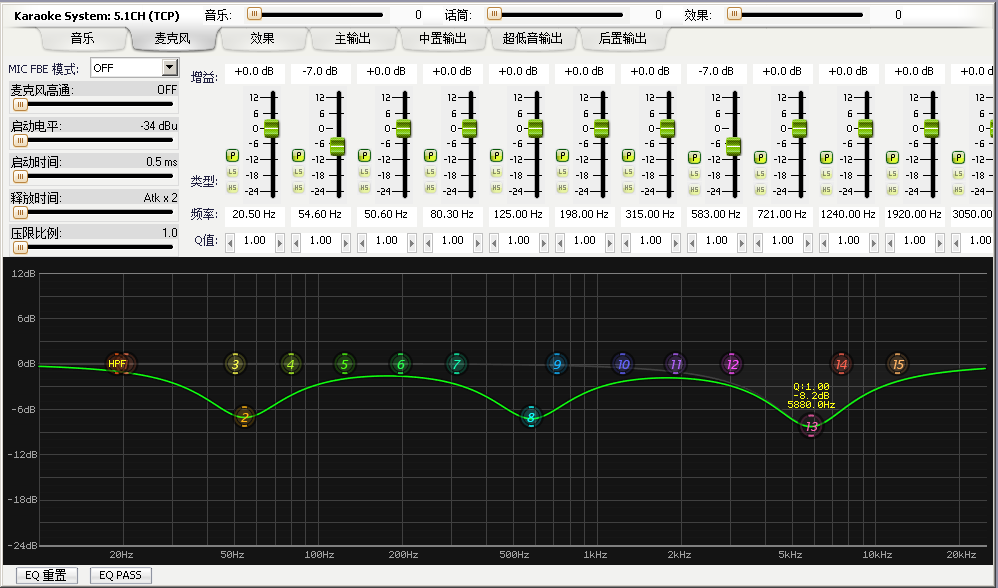
Task: Toggle the peak filter on the 1240.00 Hz band
Action: click(x=826, y=155)
